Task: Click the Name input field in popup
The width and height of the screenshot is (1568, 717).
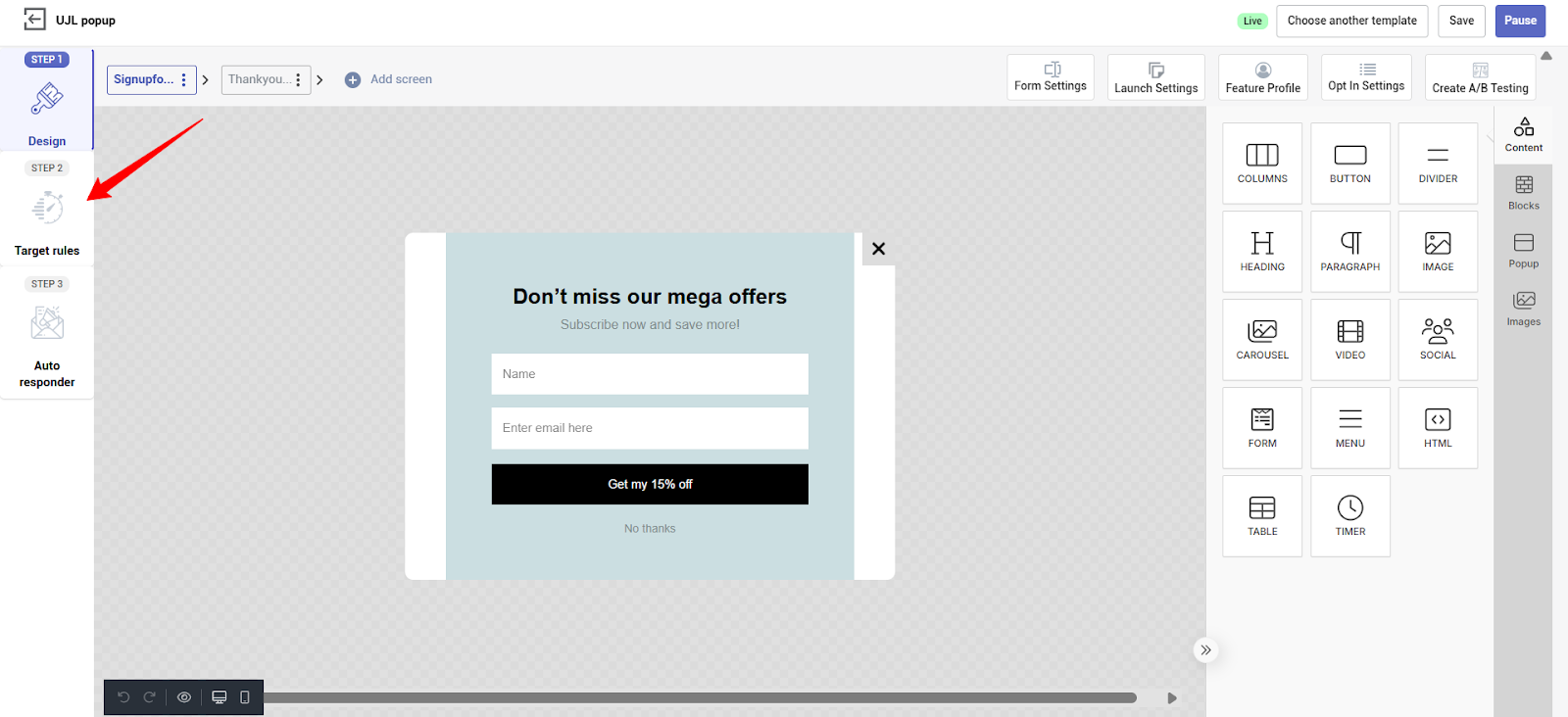Action: [650, 374]
